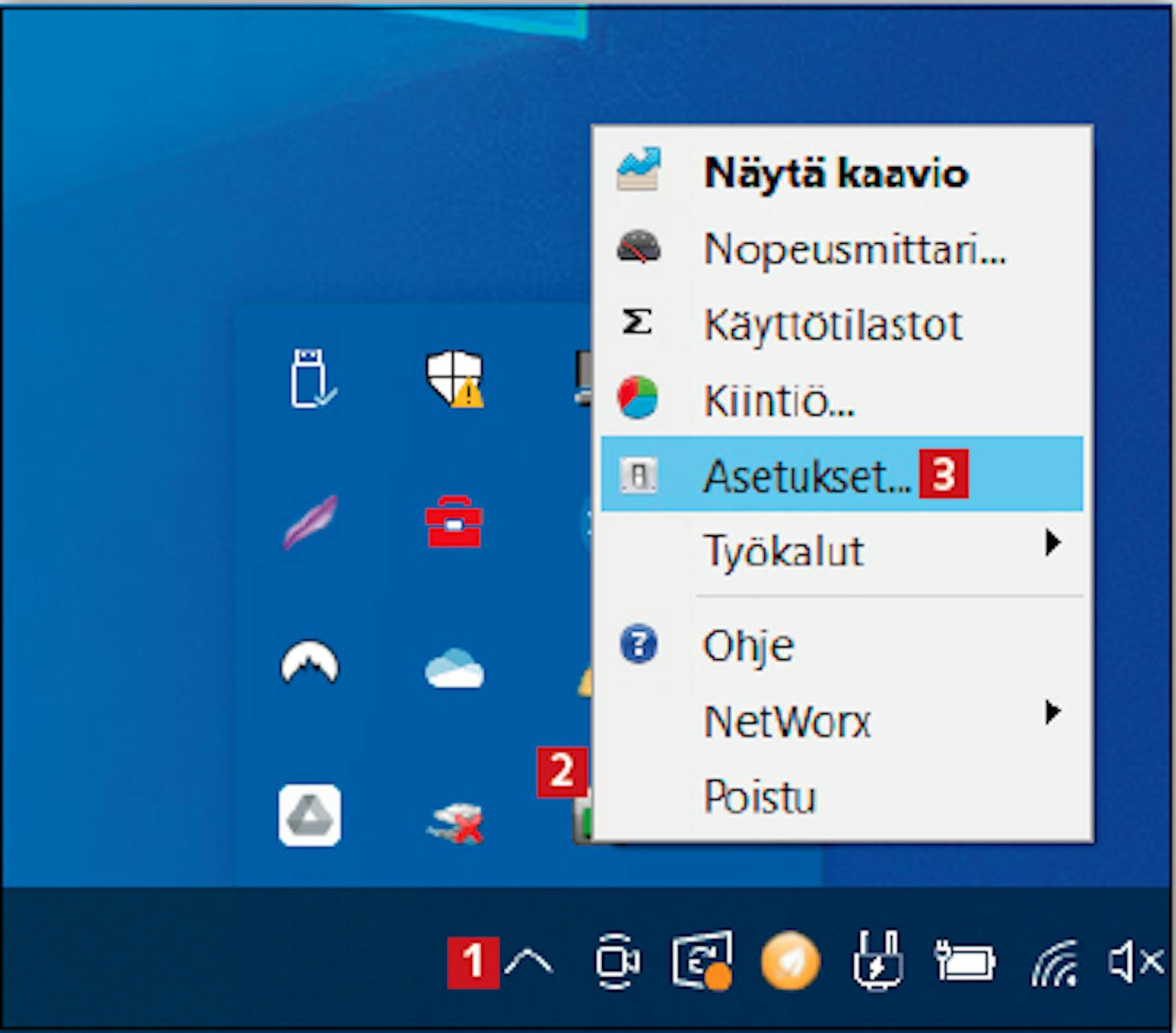Click the white mountain VPN tray icon

(x=310, y=663)
